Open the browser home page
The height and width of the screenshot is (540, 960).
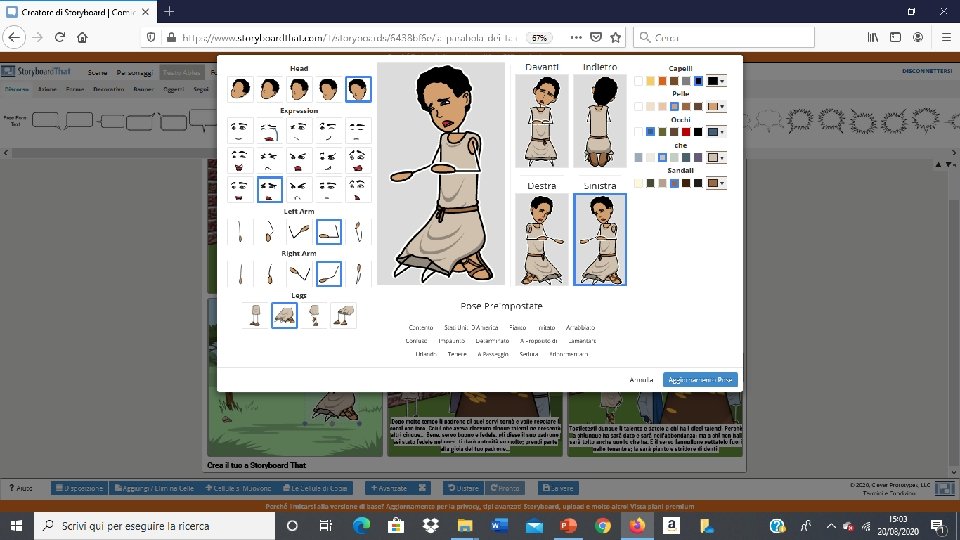tap(82, 37)
